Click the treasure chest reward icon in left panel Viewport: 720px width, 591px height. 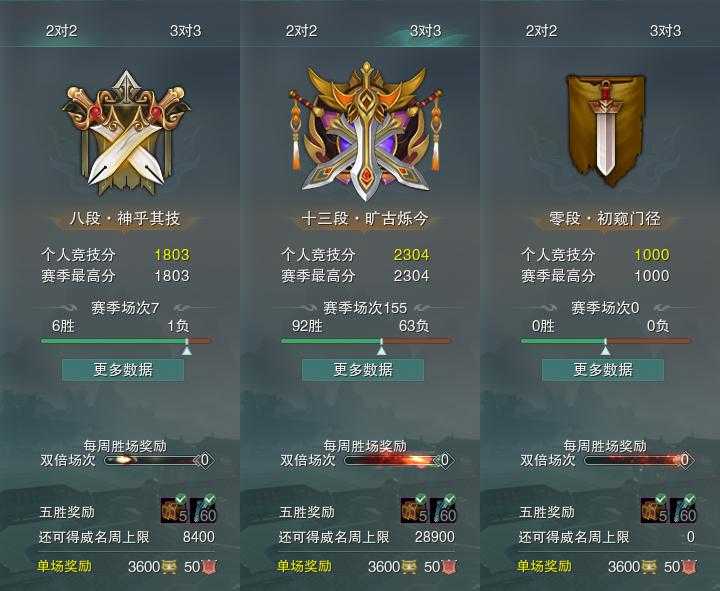point(174,510)
